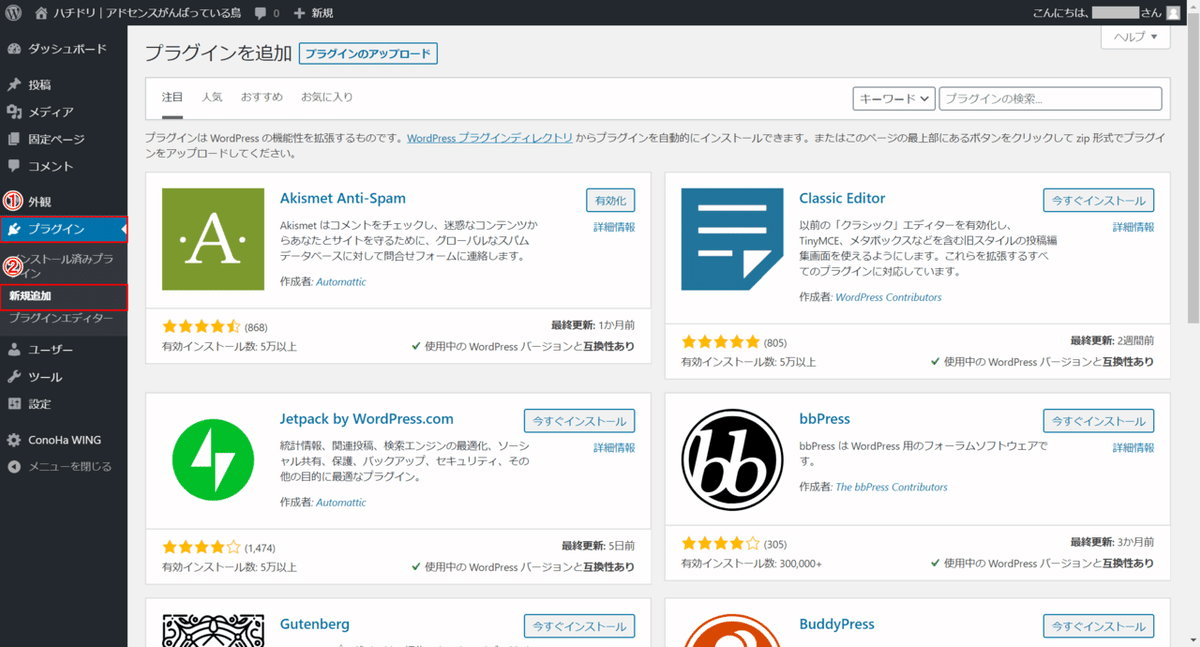Click the media icon beside メディア

tap(14, 112)
